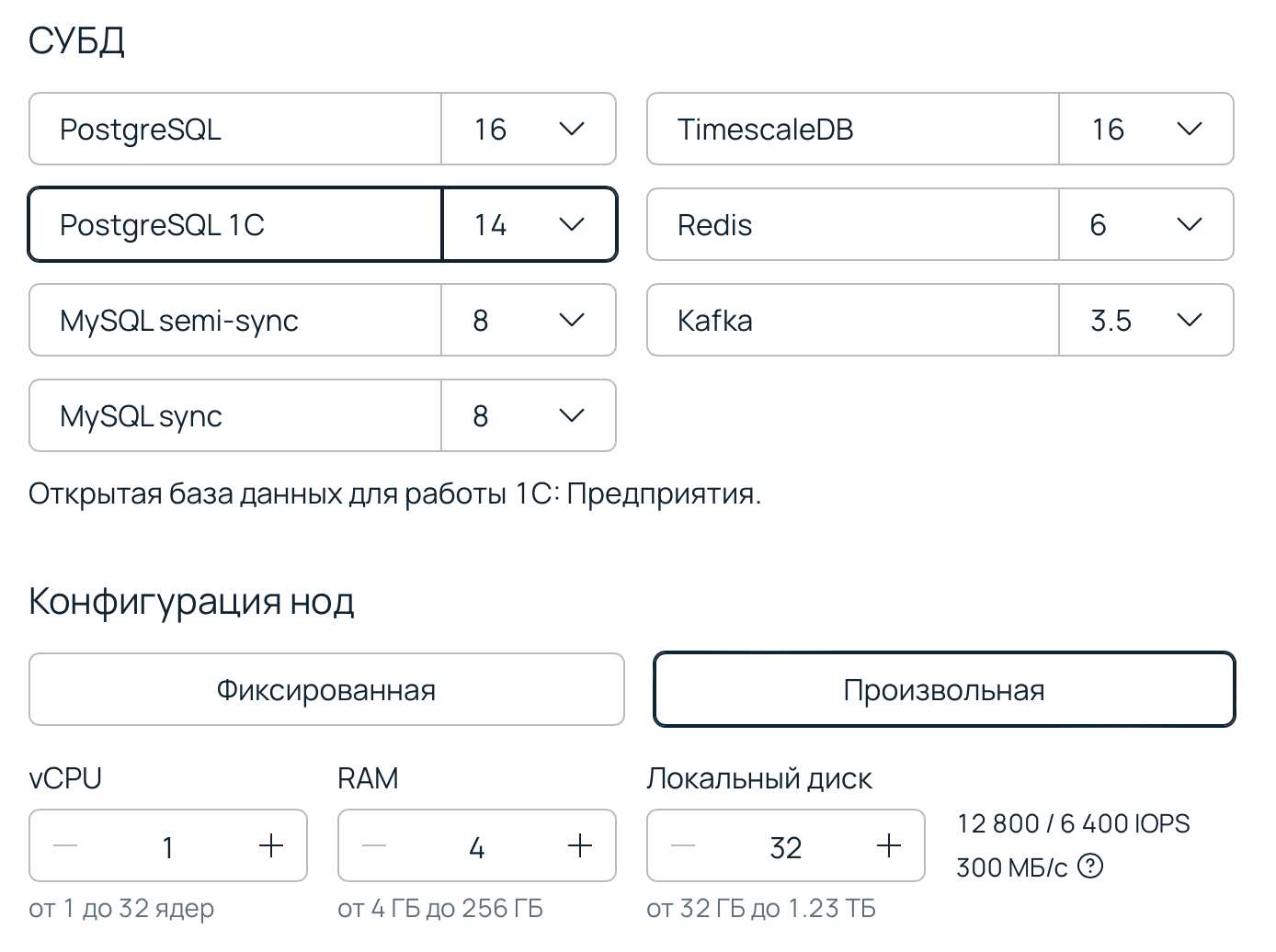The height and width of the screenshot is (952, 1276).
Task: Open MySQL semi-sync version dropdown
Action: point(529,320)
